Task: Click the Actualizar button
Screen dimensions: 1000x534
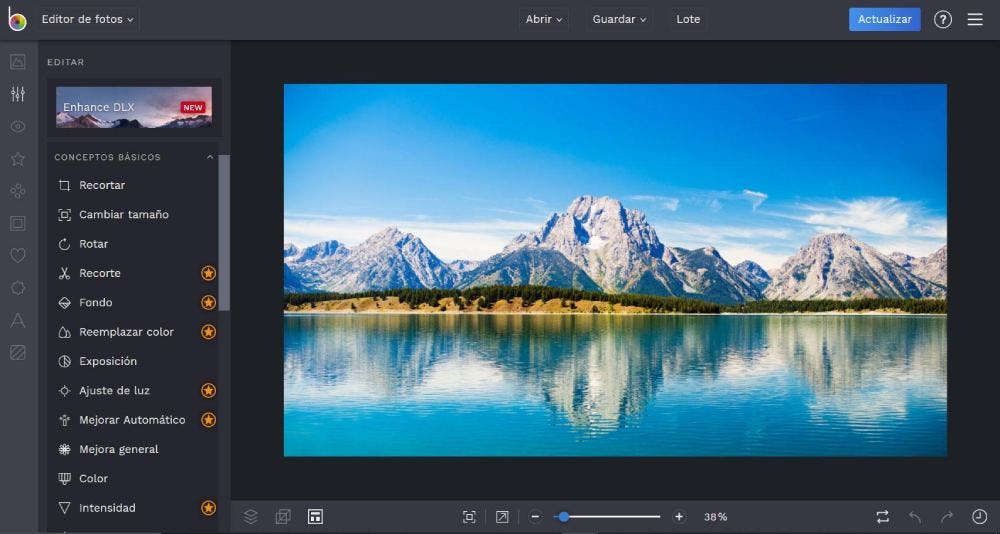Action: [884, 19]
